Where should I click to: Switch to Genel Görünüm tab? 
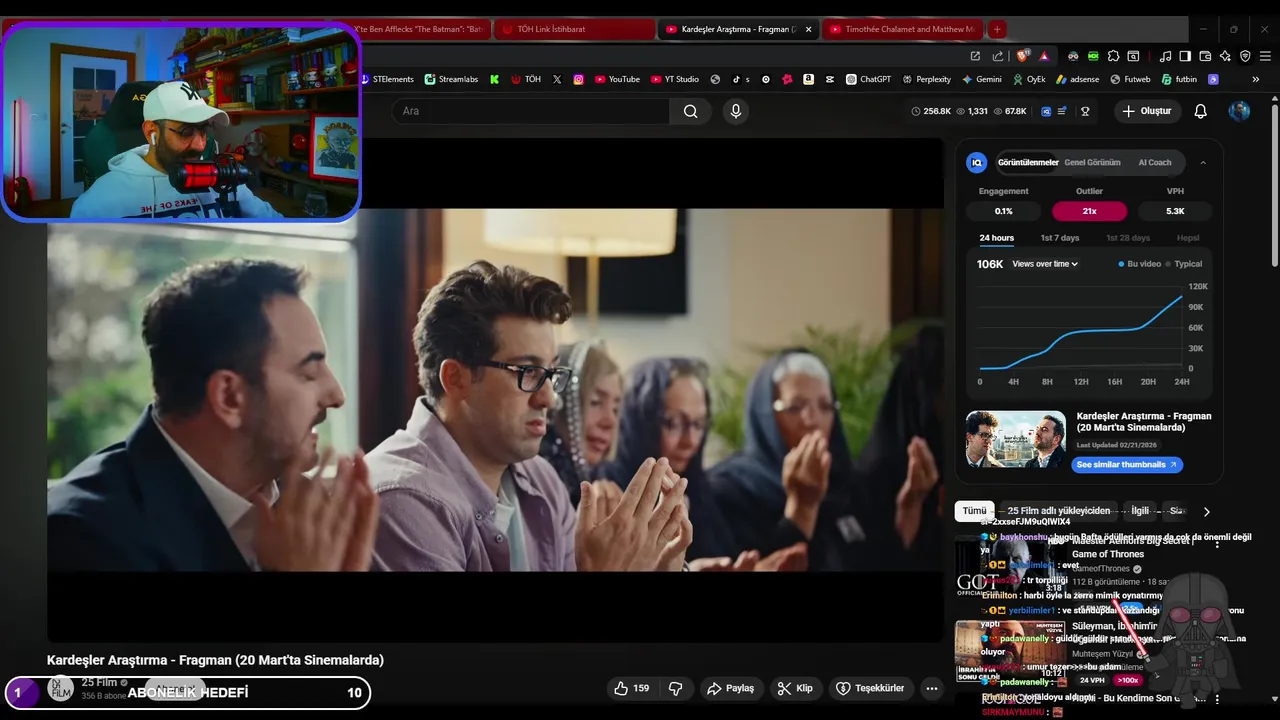pos(1092,162)
